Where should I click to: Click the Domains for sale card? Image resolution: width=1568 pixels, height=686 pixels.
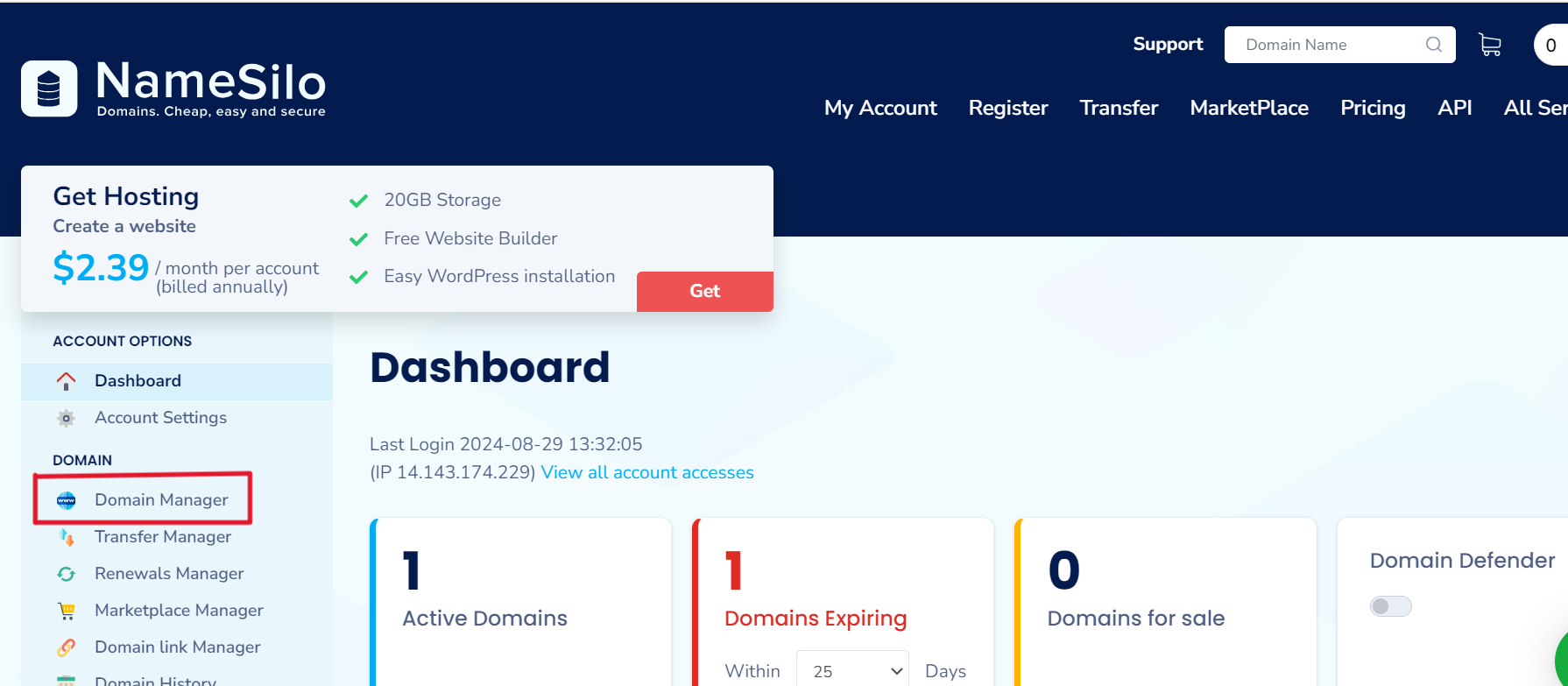pyautogui.click(x=1166, y=602)
